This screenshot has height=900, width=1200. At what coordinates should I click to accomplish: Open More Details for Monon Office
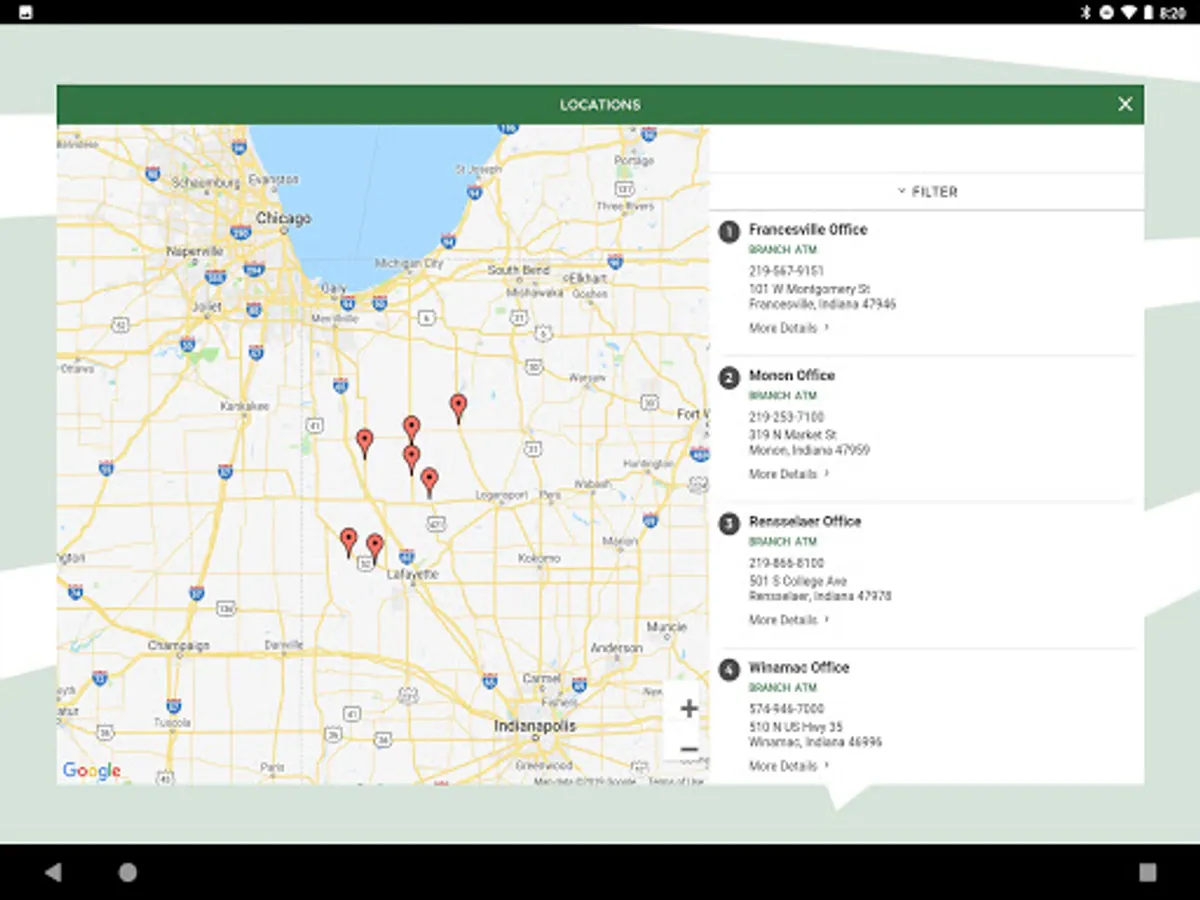click(788, 474)
